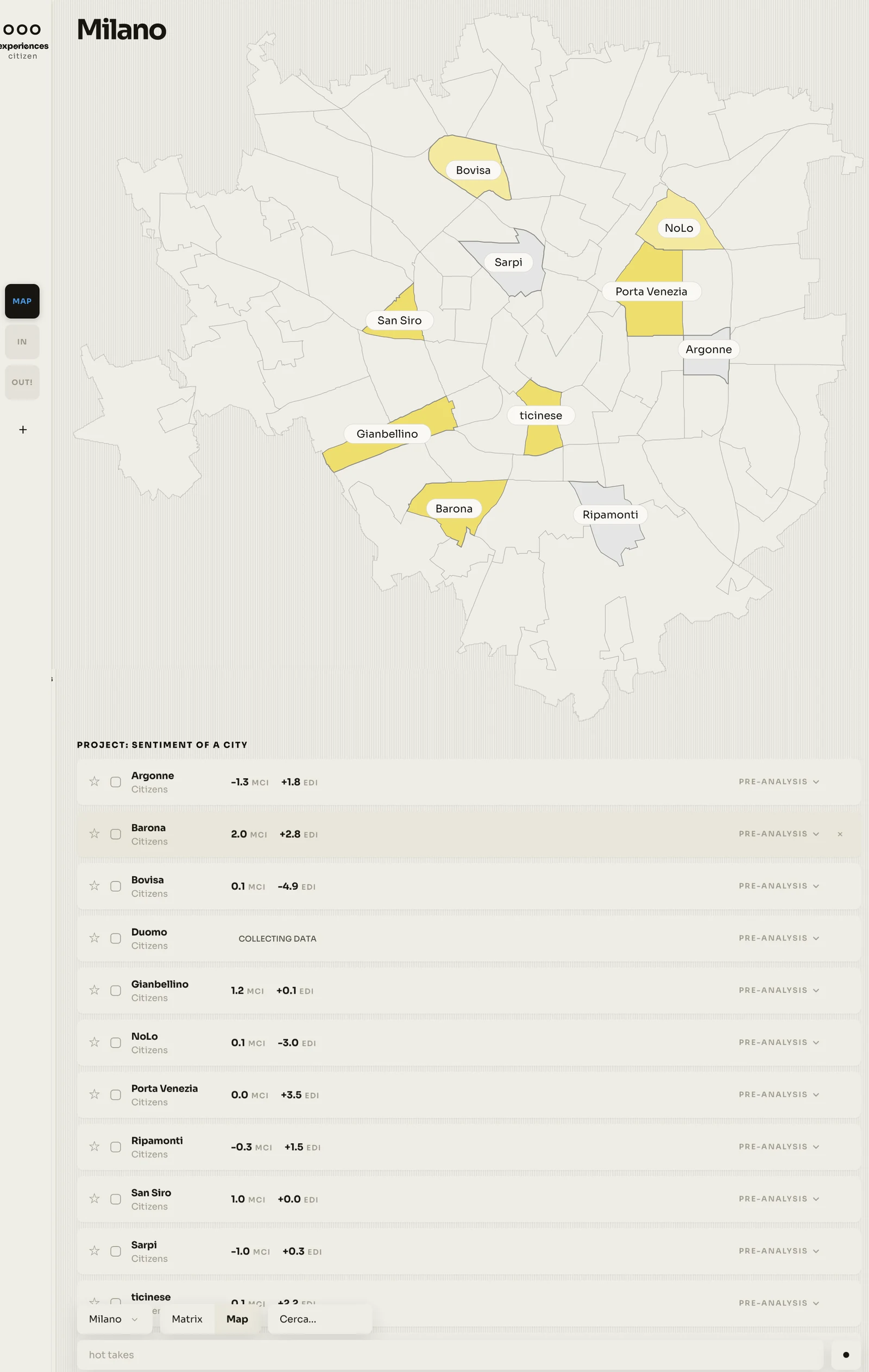Star the Gianbellino row

95,990
